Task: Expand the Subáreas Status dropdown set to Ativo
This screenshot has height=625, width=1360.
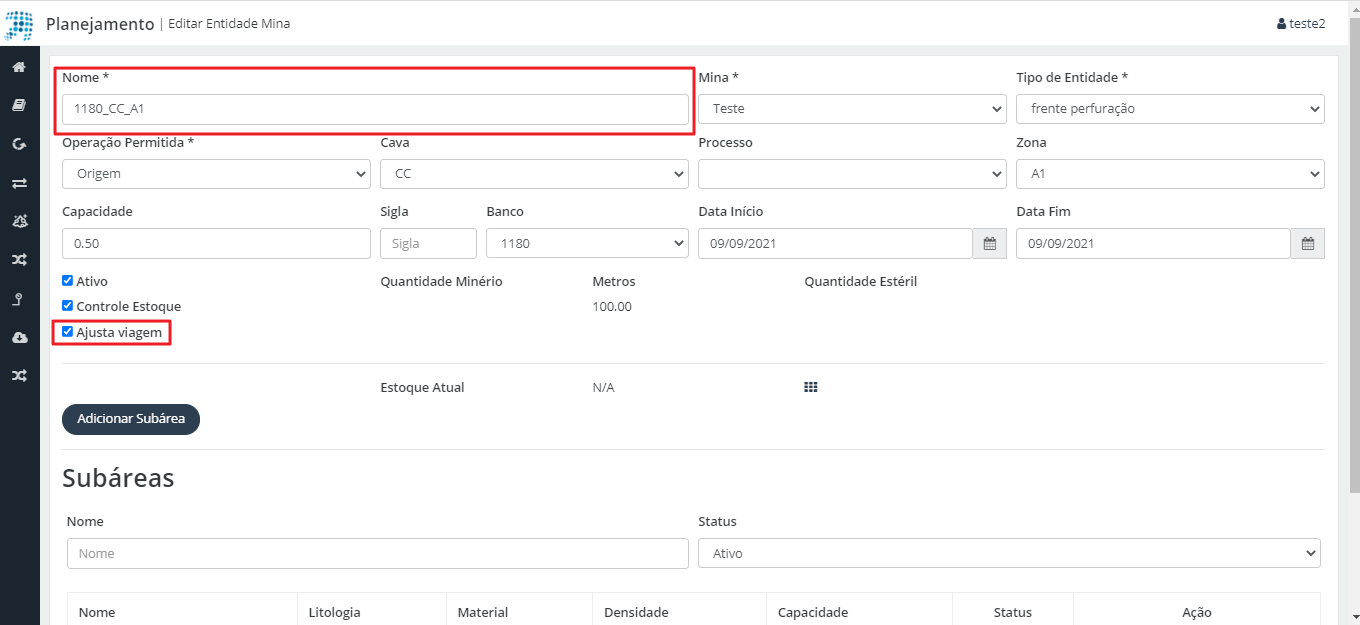Action: tap(1009, 553)
